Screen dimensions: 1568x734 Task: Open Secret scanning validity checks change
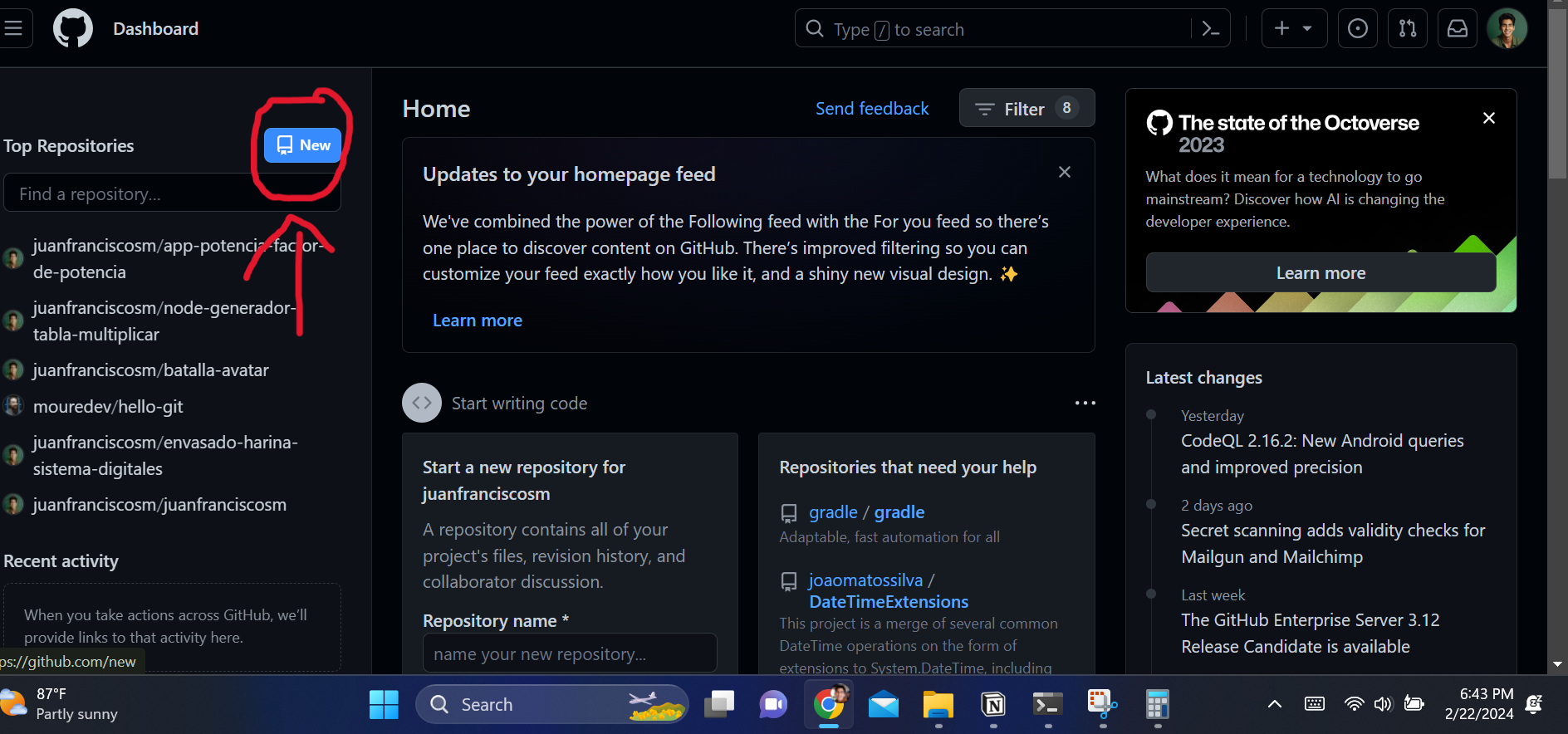coord(1333,544)
